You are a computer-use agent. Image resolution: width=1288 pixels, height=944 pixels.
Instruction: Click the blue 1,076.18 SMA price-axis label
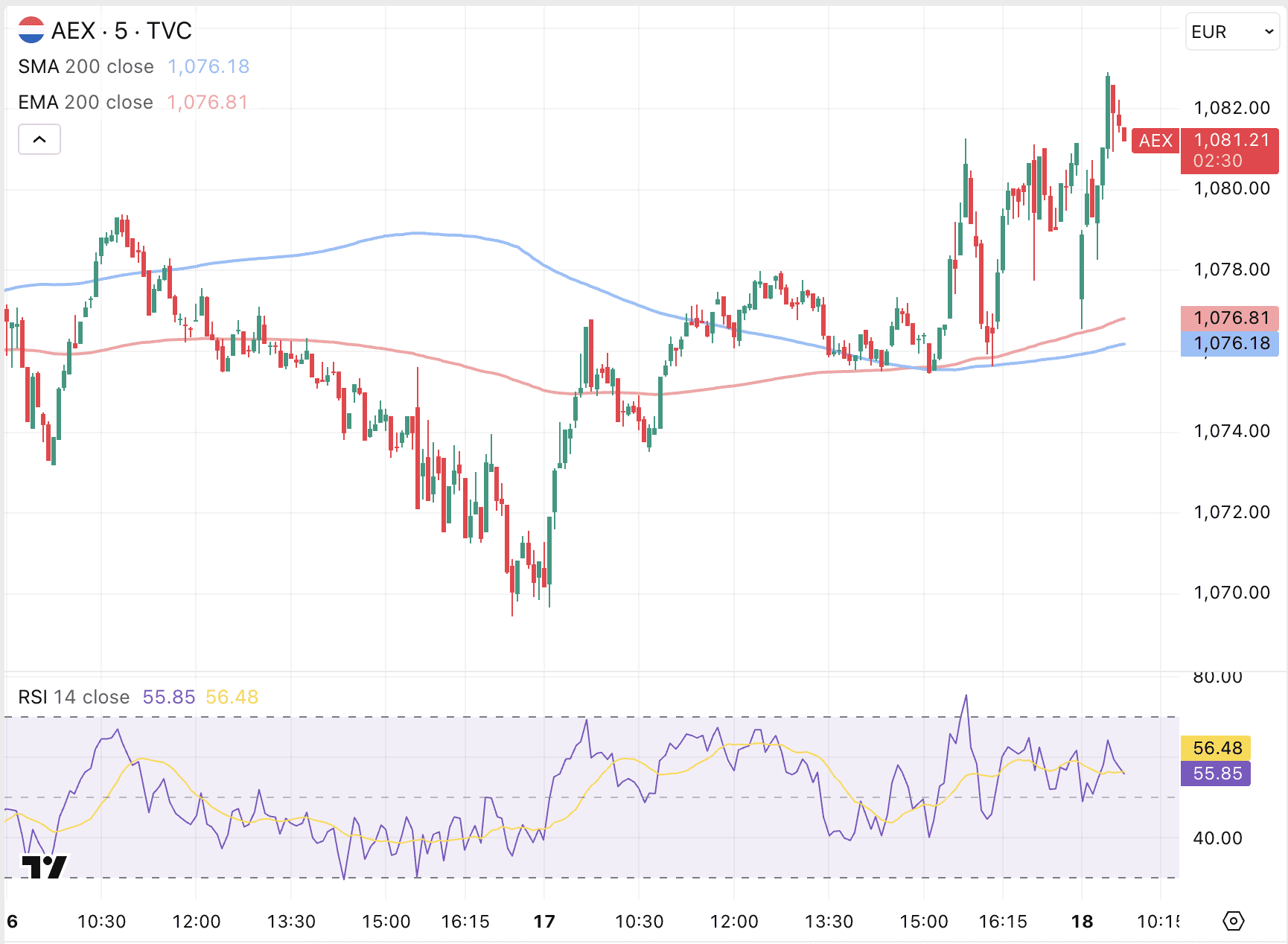coord(1230,343)
